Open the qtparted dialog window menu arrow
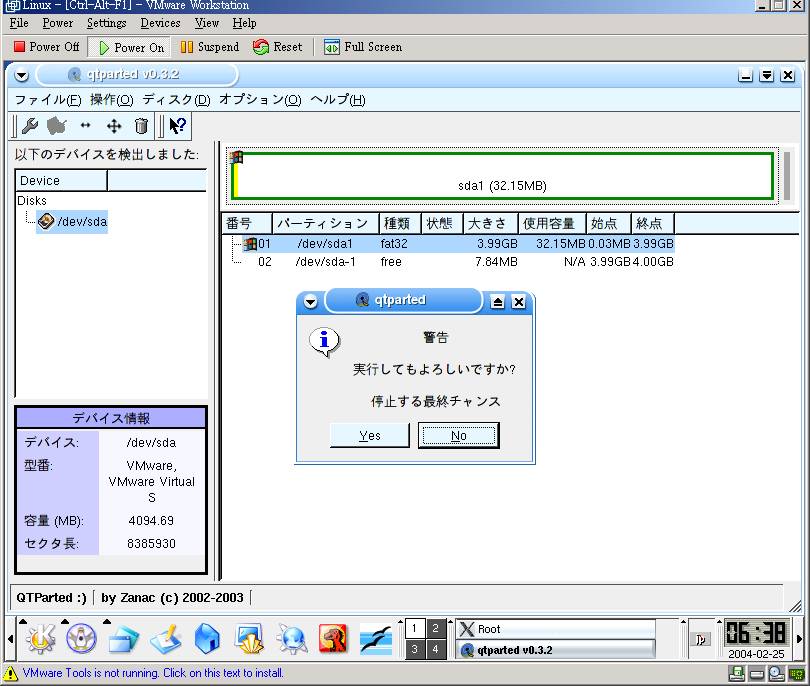This screenshot has width=810, height=686. click(310, 302)
